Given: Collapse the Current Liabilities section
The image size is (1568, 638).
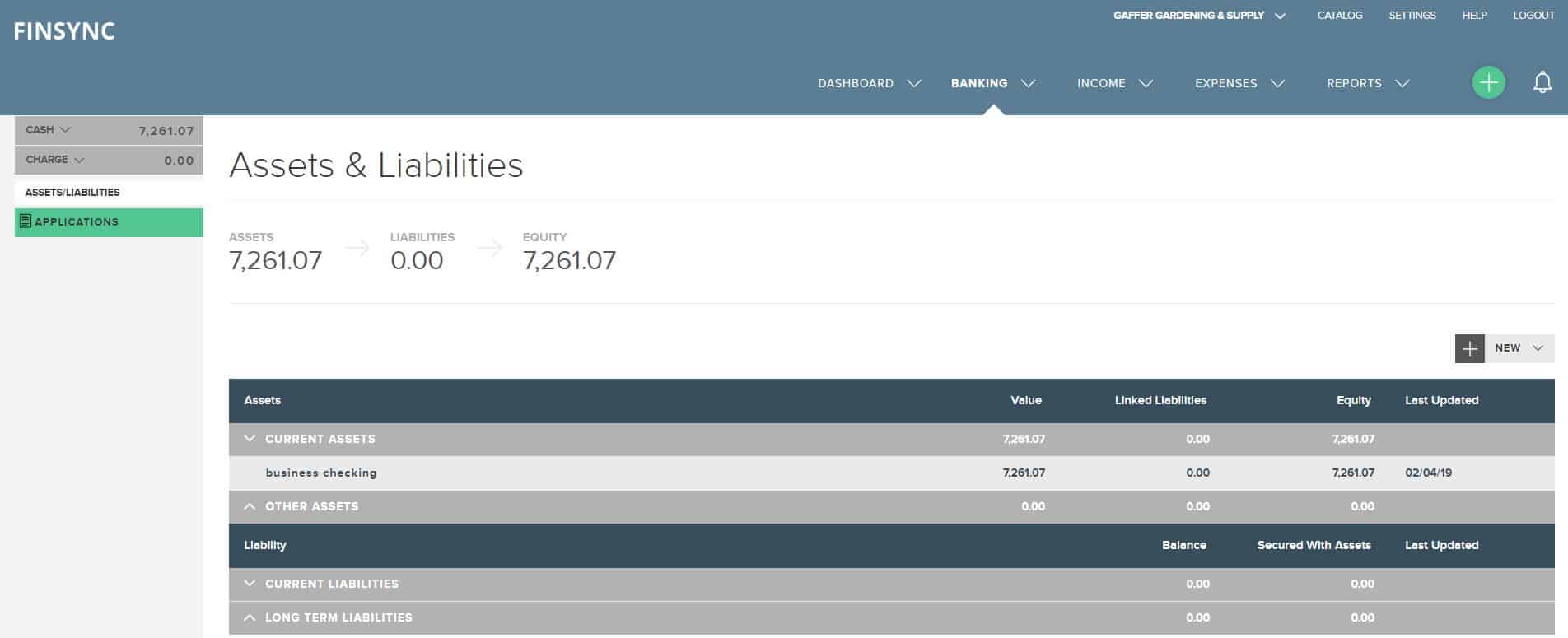Looking at the screenshot, I should pos(250,584).
